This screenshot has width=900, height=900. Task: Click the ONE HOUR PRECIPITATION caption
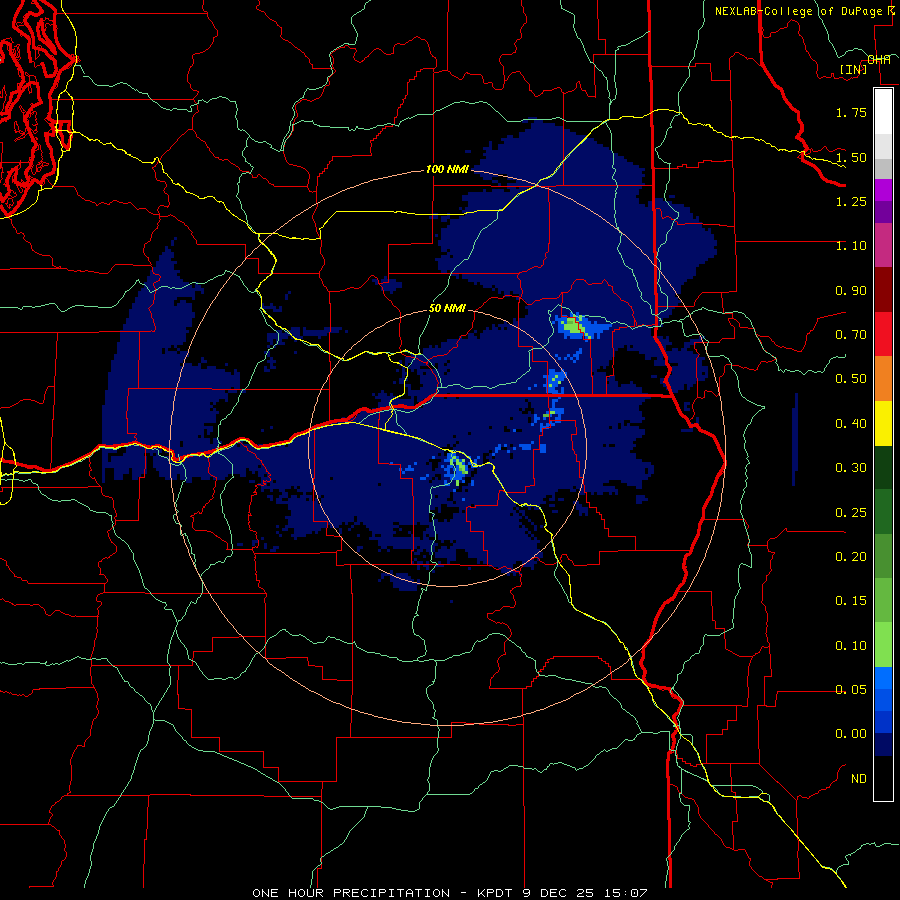point(351,893)
